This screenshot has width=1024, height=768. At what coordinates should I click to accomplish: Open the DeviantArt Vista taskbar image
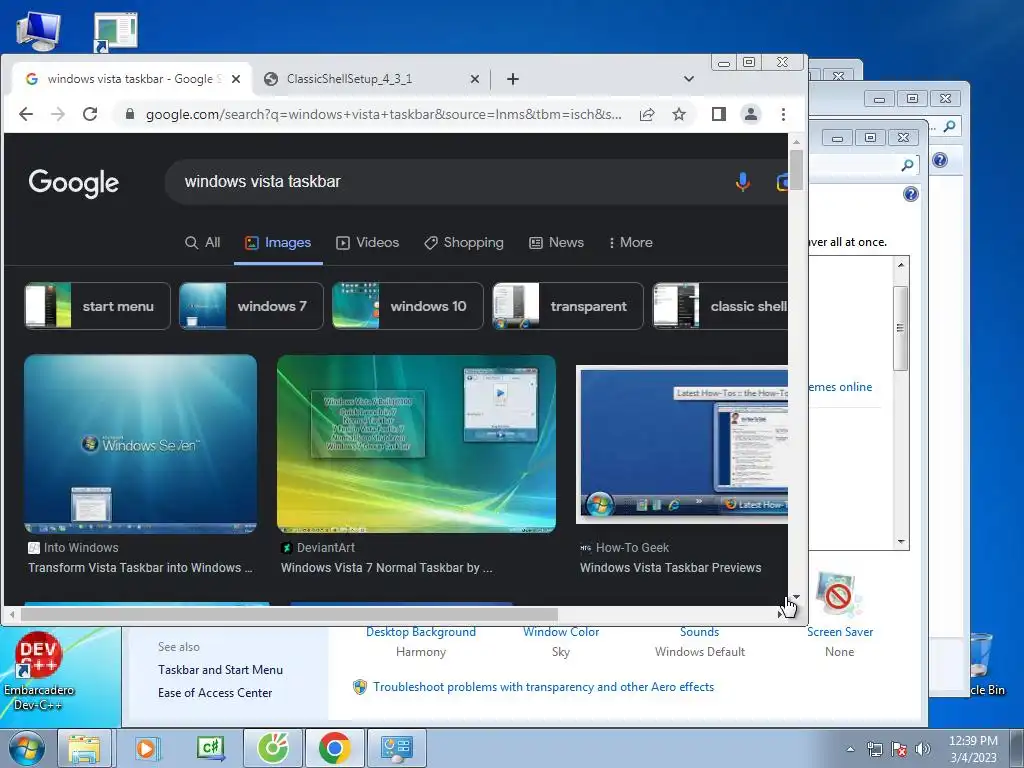click(x=416, y=444)
